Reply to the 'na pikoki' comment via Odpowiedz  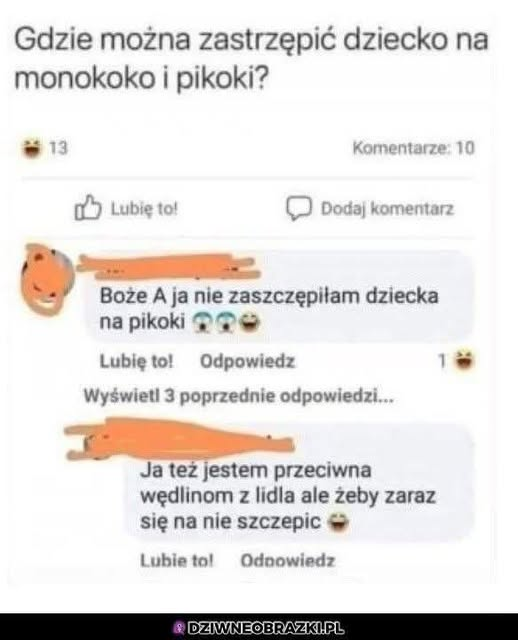(x=247, y=361)
